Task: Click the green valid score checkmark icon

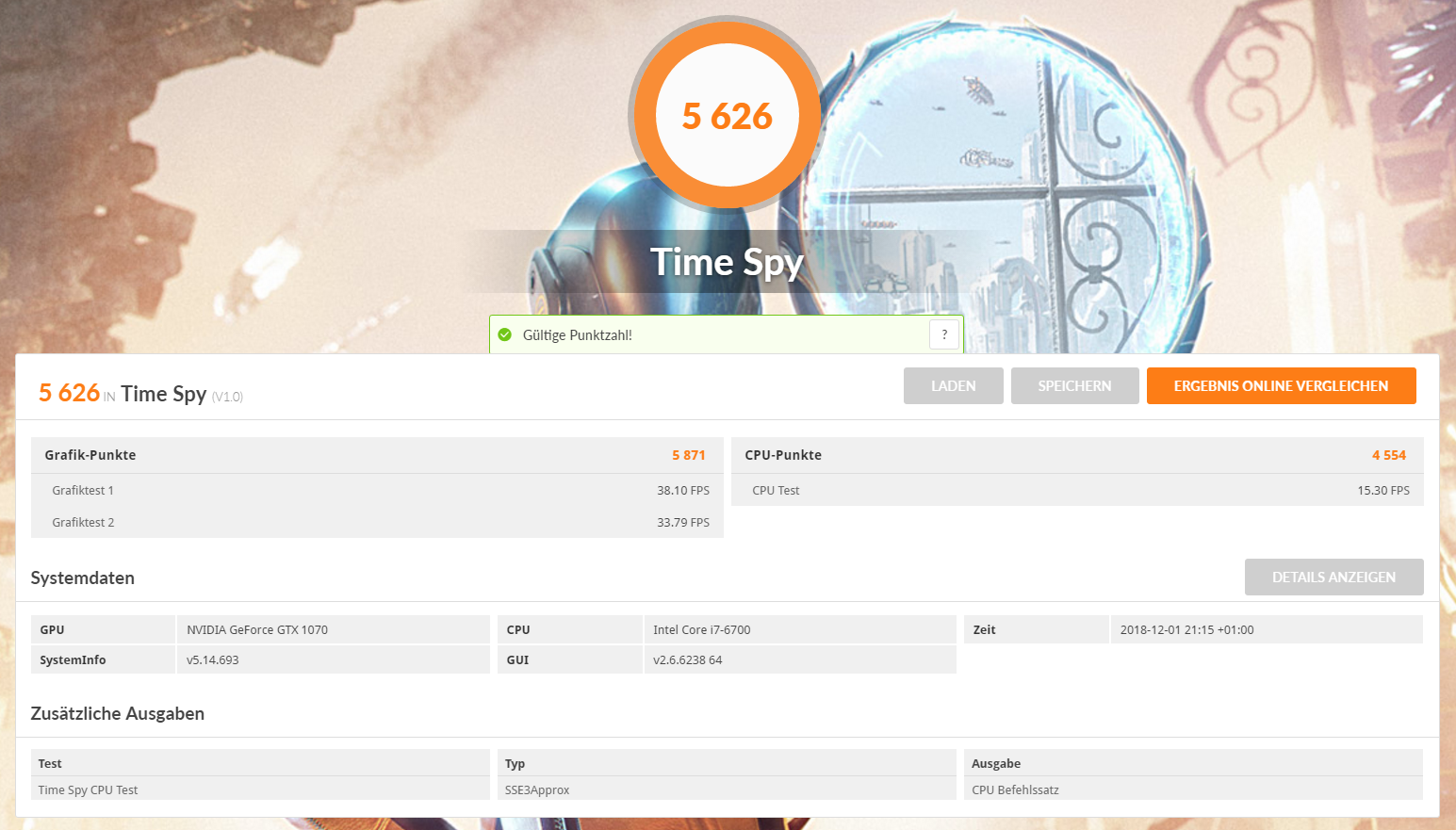Action: (x=505, y=334)
